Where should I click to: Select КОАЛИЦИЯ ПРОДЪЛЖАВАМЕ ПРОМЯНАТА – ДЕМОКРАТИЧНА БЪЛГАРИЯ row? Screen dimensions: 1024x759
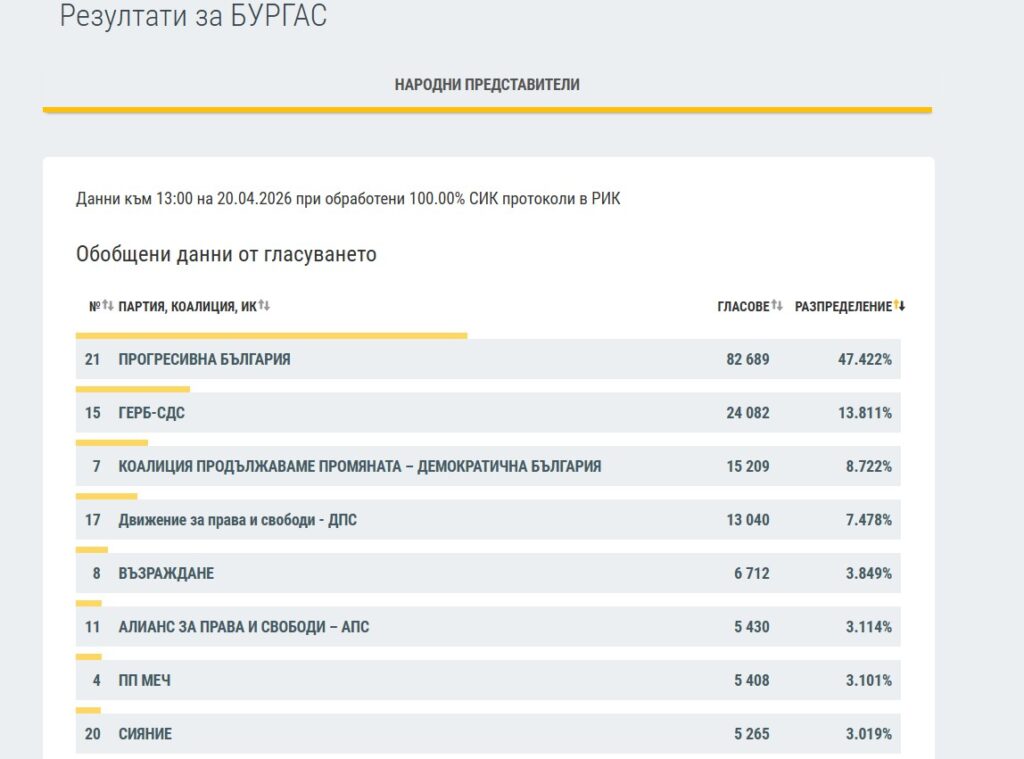click(x=359, y=466)
